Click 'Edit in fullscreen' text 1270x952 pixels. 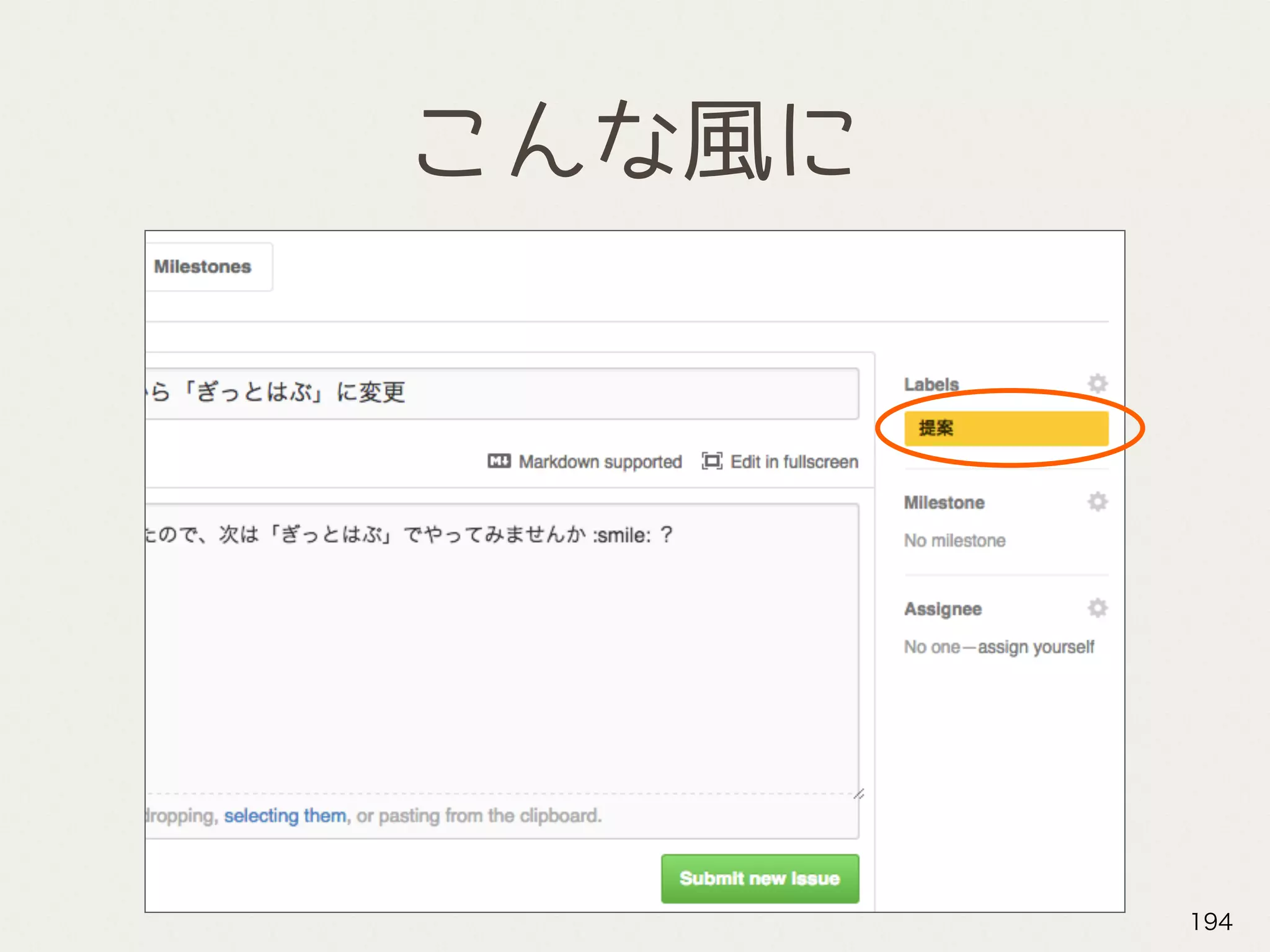pyautogui.click(x=794, y=462)
